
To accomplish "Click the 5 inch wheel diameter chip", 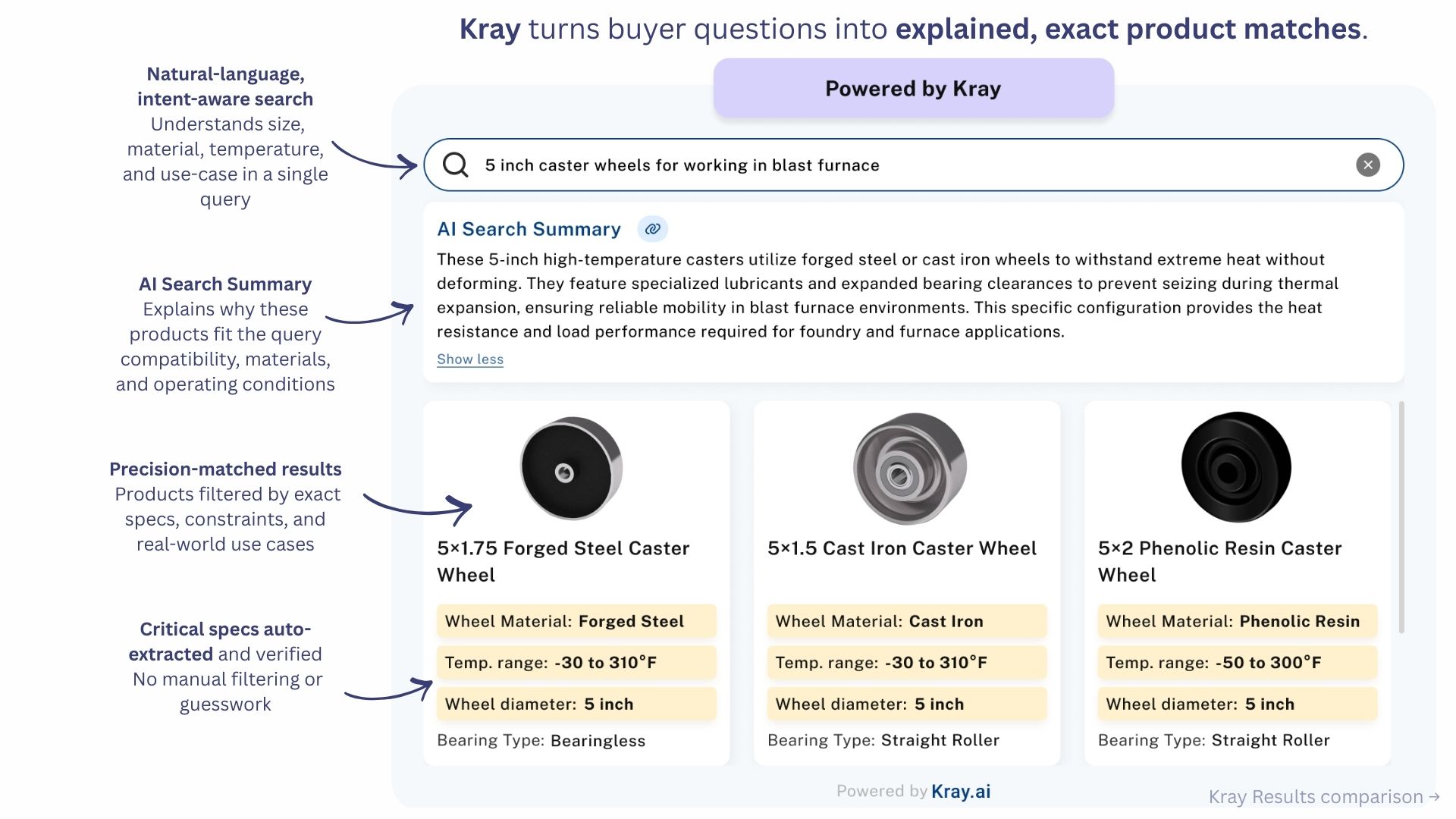I will 576,704.
